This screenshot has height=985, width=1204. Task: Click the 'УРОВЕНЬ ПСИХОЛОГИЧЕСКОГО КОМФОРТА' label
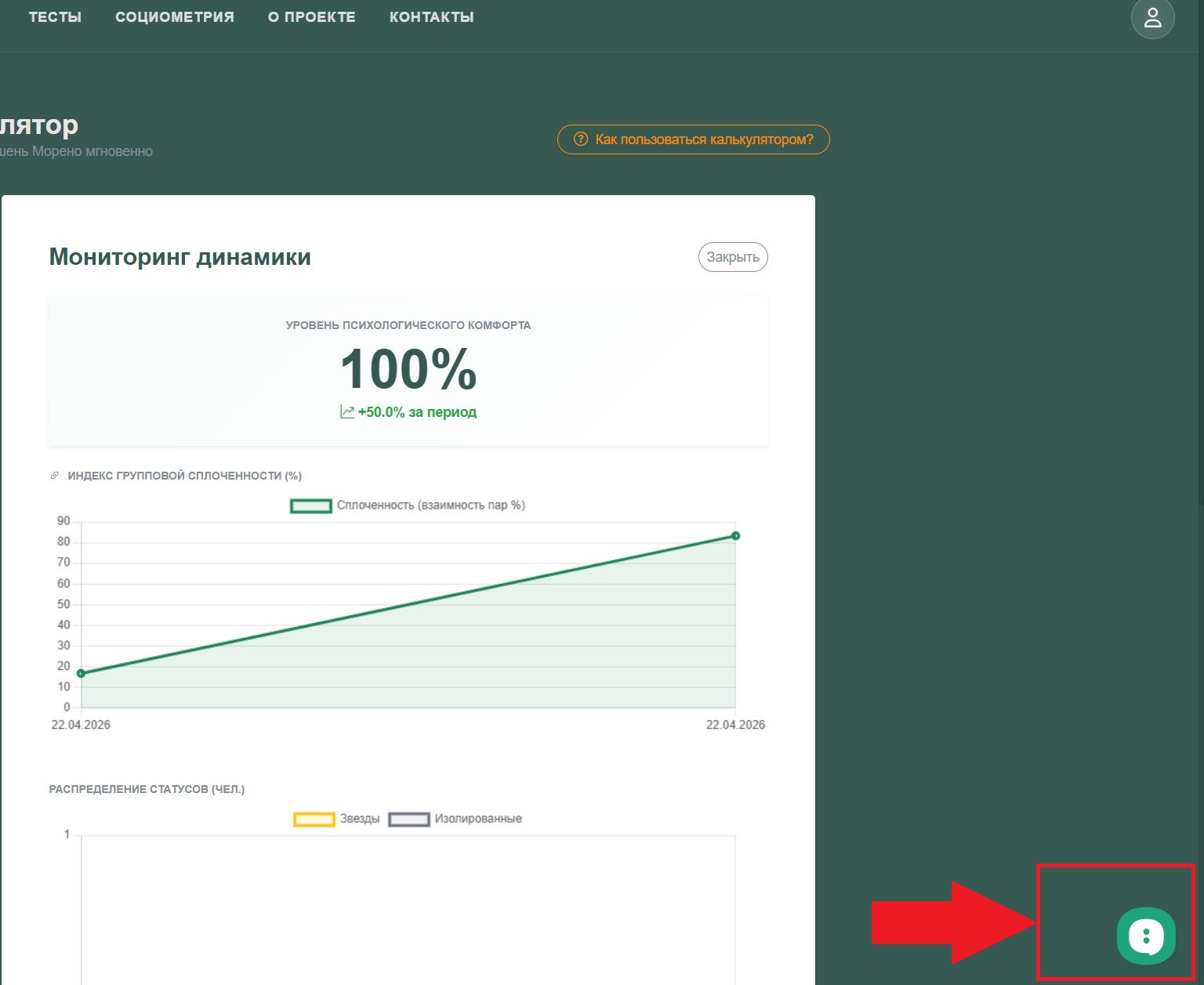408,325
